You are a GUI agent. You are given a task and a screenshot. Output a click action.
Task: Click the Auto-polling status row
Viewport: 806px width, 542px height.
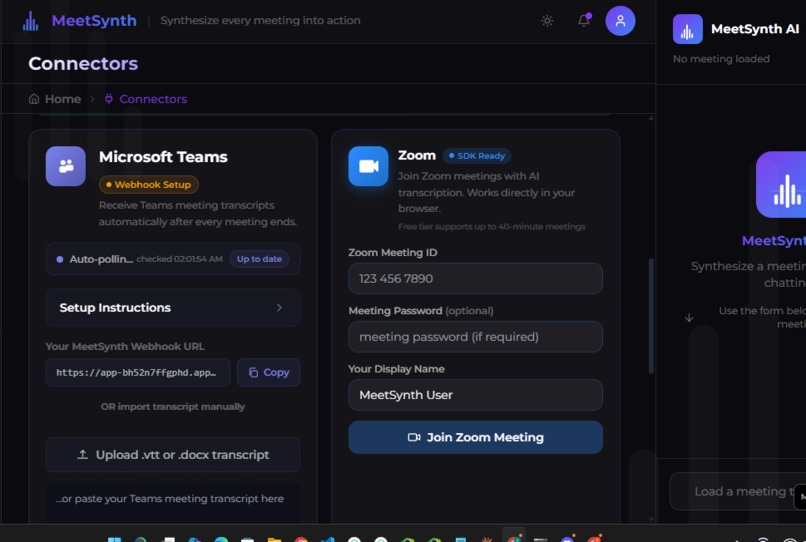point(173,259)
